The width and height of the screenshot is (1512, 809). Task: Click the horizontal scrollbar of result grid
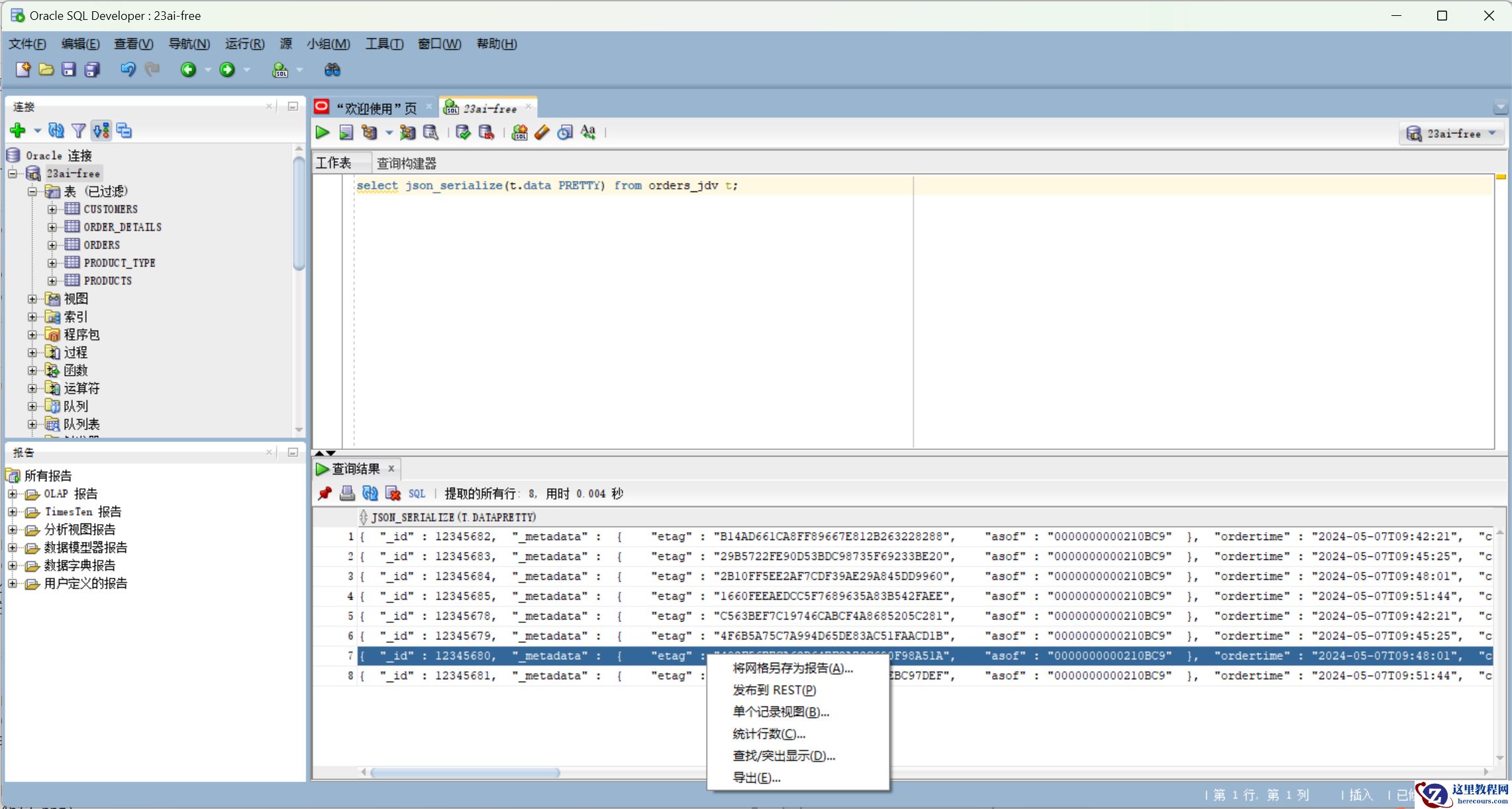click(465, 773)
